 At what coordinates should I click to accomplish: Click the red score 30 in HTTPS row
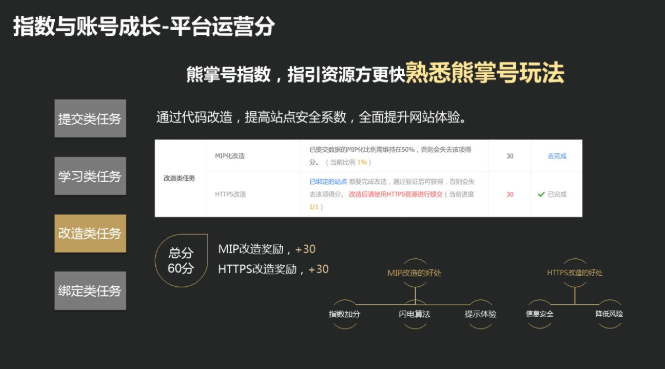[510, 194]
